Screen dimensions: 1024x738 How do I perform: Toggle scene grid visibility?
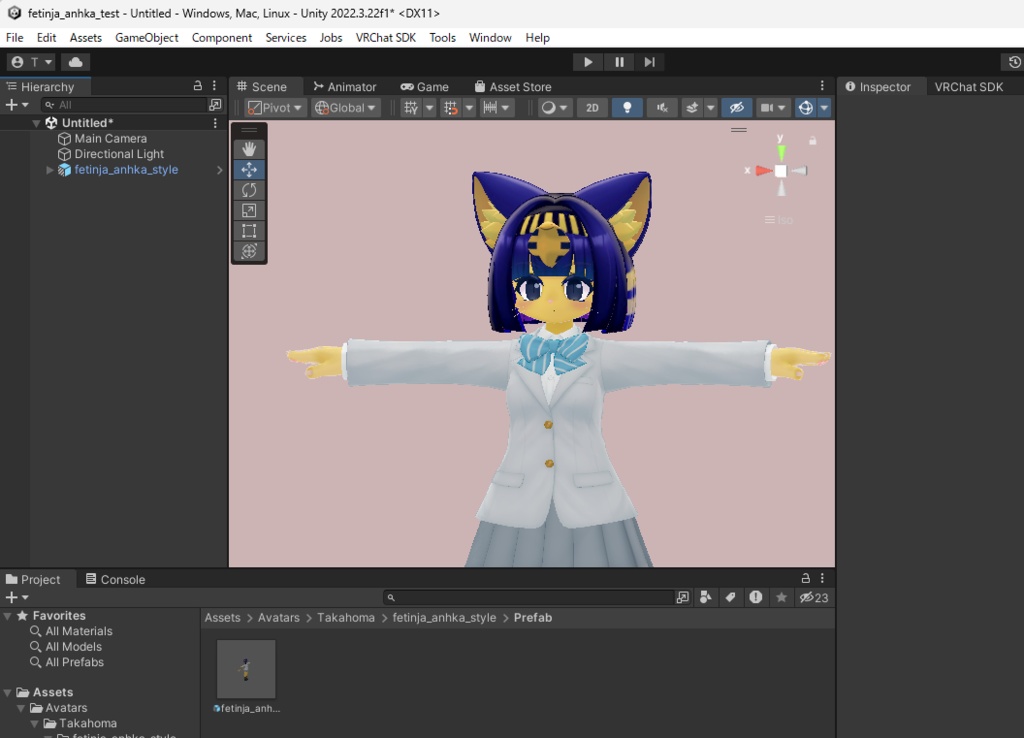411,108
